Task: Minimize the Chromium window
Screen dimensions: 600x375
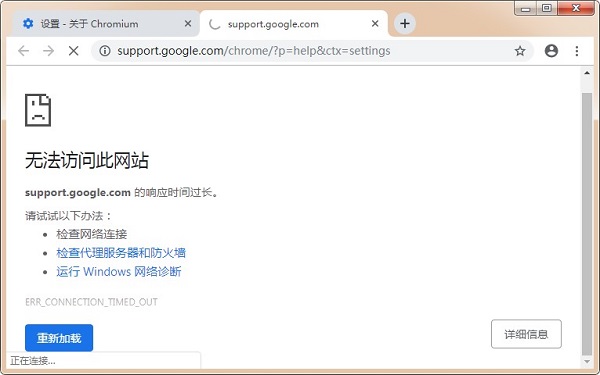Action: click(x=526, y=8)
